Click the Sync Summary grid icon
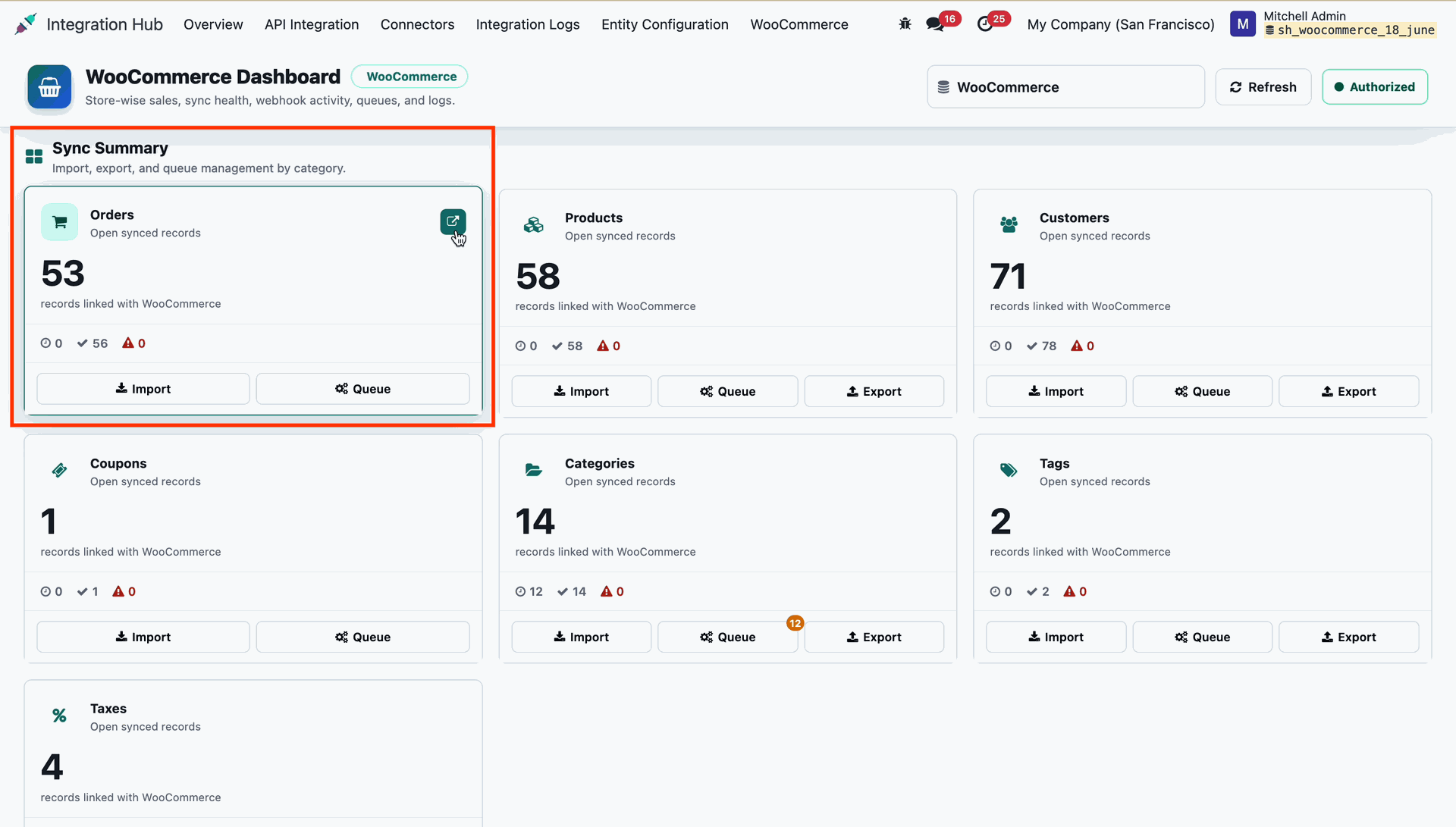The height and width of the screenshot is (827, 1456). pos(34,157)
